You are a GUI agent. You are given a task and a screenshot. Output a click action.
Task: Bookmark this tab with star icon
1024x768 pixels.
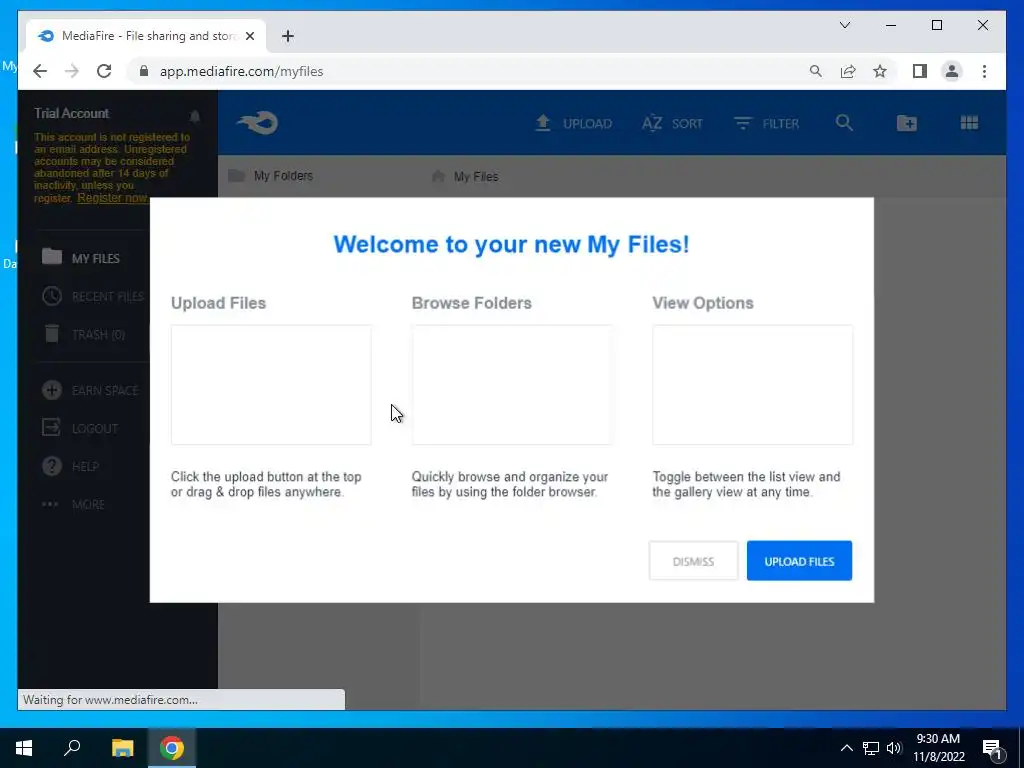click(880, 71)
